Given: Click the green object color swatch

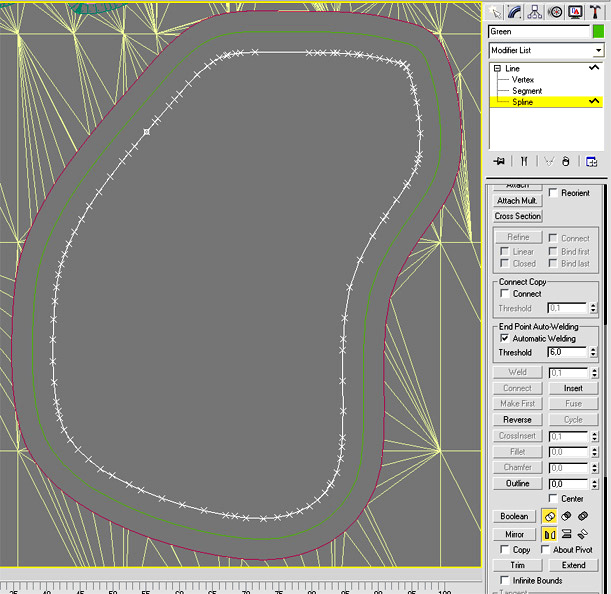Looking at the screenshot, I should tap(598, 32).
